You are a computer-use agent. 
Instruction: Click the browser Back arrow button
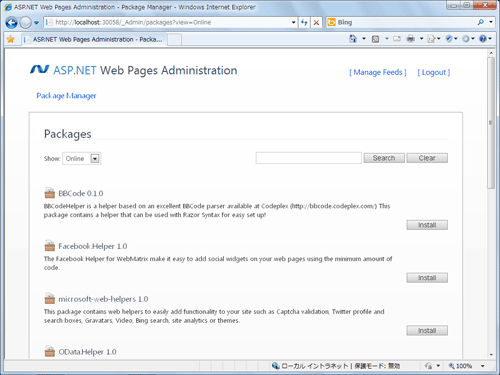point(11,23)
